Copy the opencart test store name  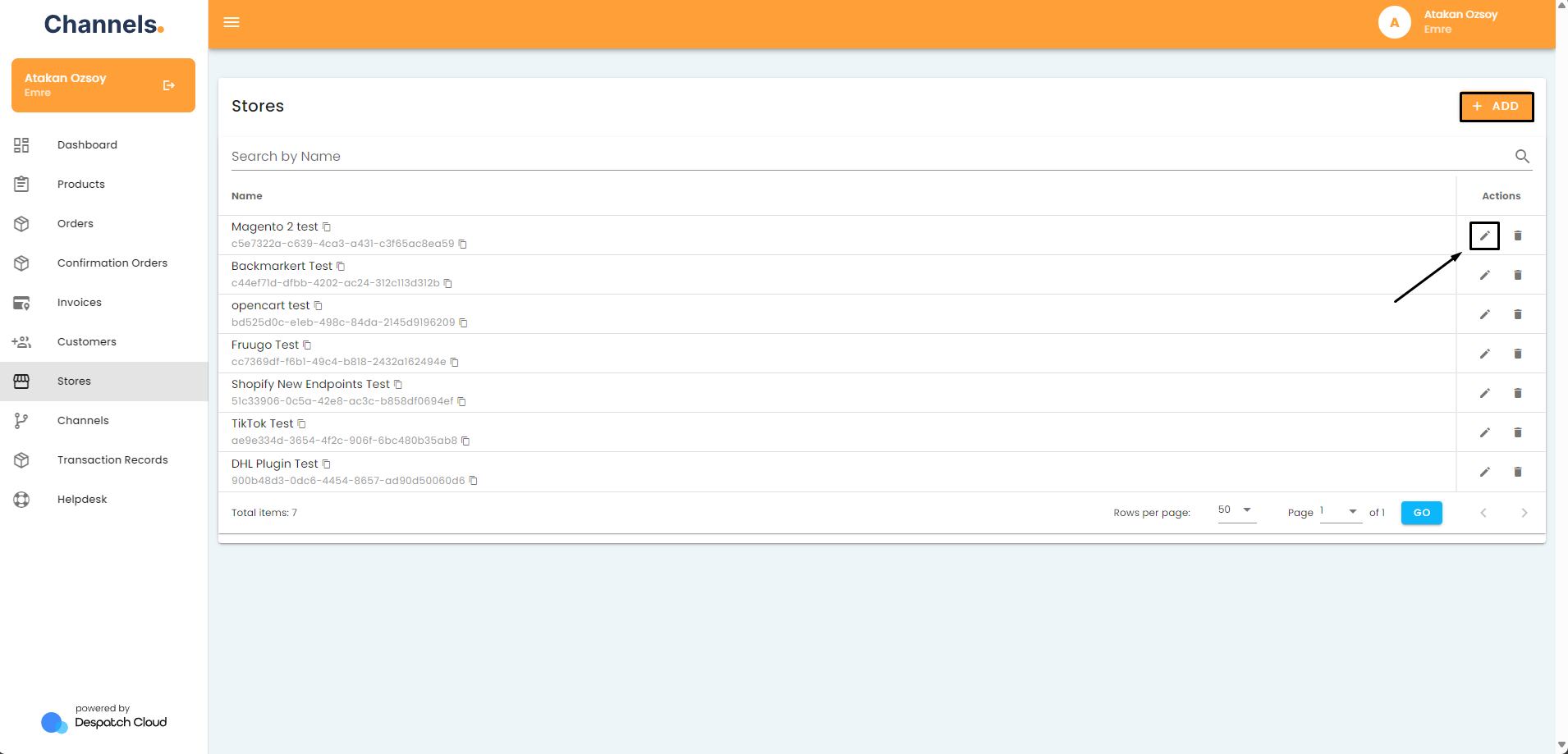[x=319, y=306]
